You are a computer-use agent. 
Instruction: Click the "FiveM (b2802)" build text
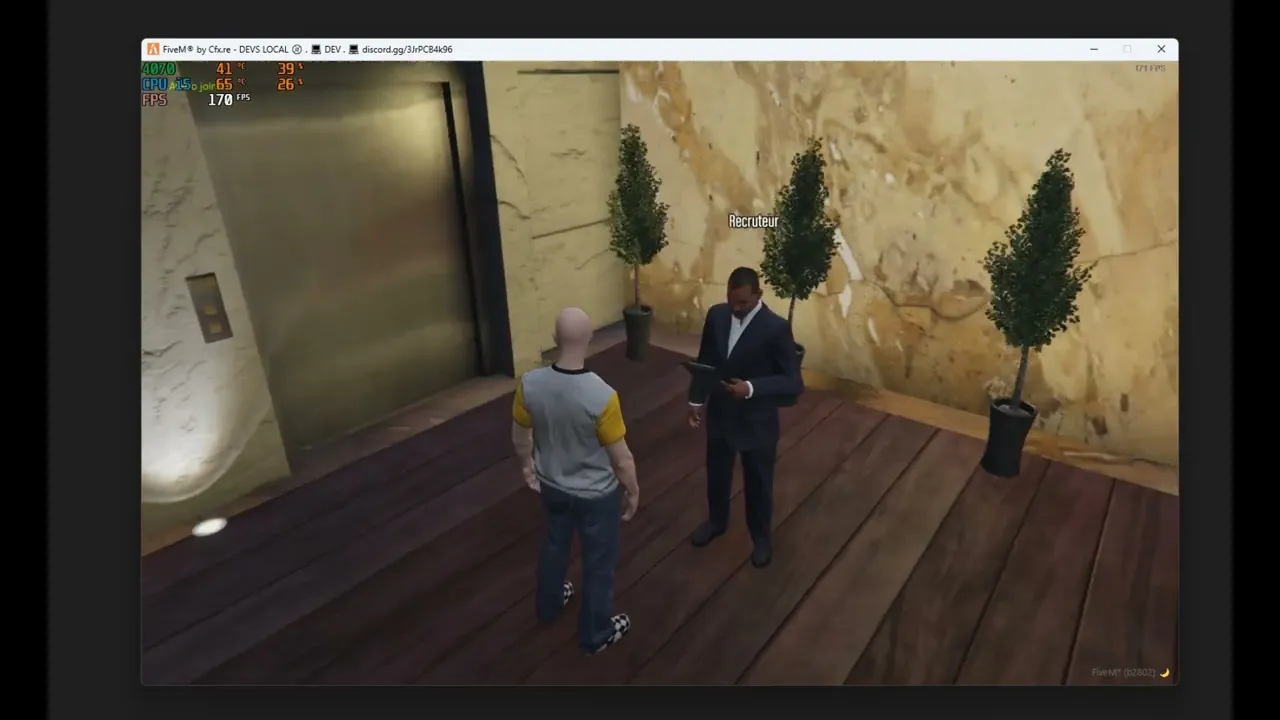pyautogui.click(x=1124, y=673)
